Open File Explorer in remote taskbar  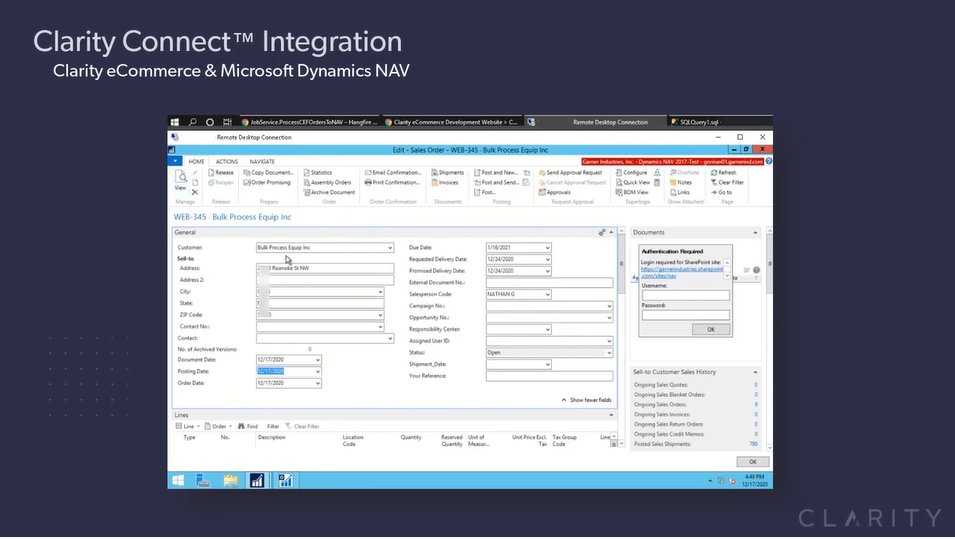pyautogui.click(x=230, y=481)
